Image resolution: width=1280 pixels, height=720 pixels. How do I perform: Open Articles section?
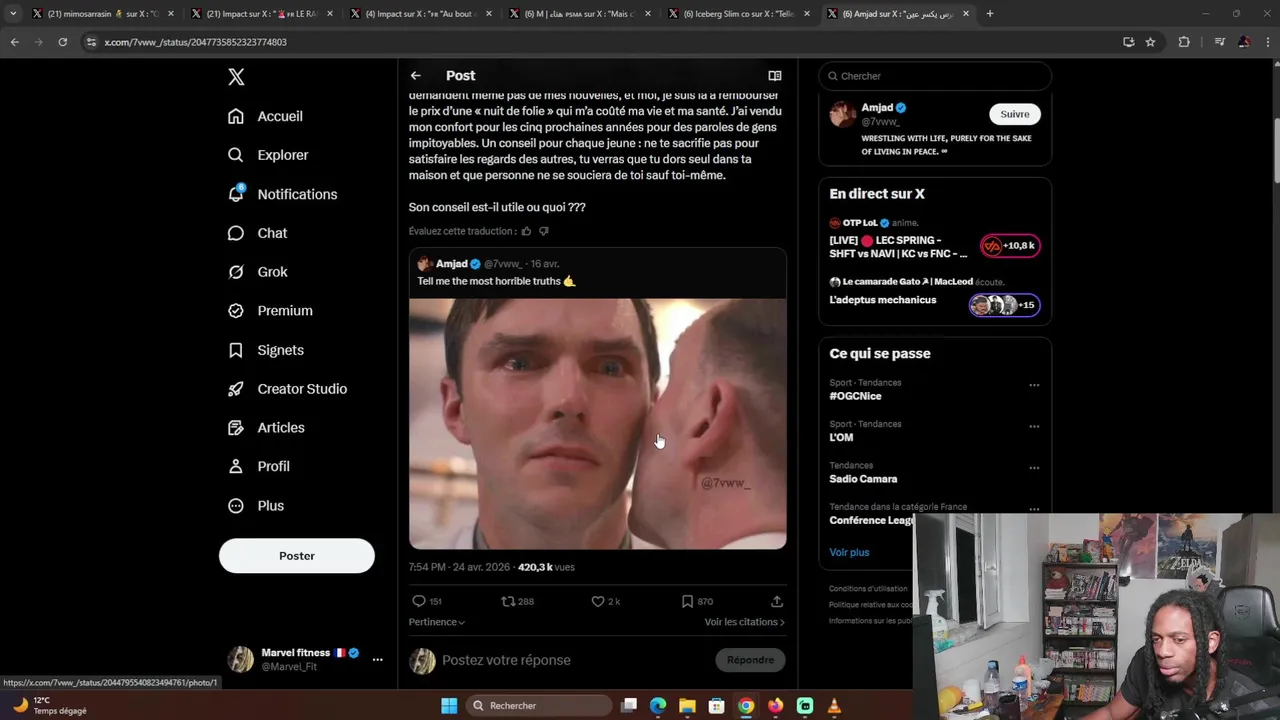[x=266, y=427]
